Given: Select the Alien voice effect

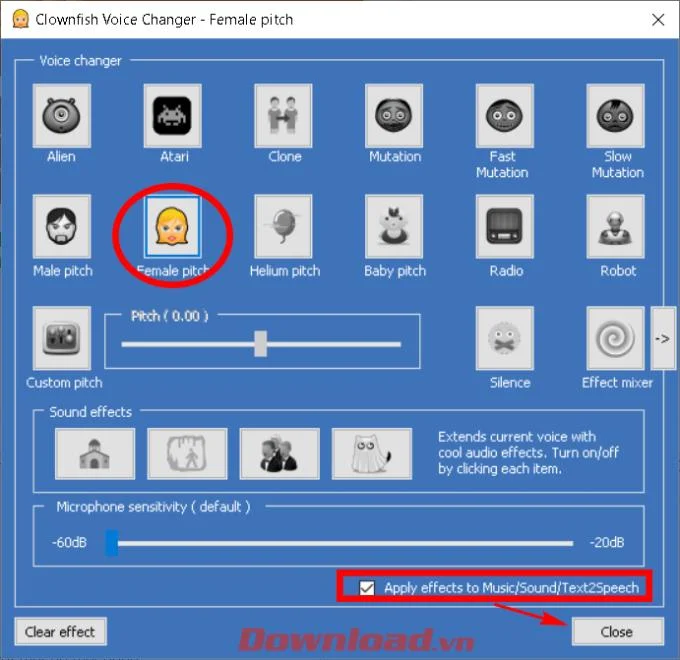Looking at the screenshot, I should (62, 116).
